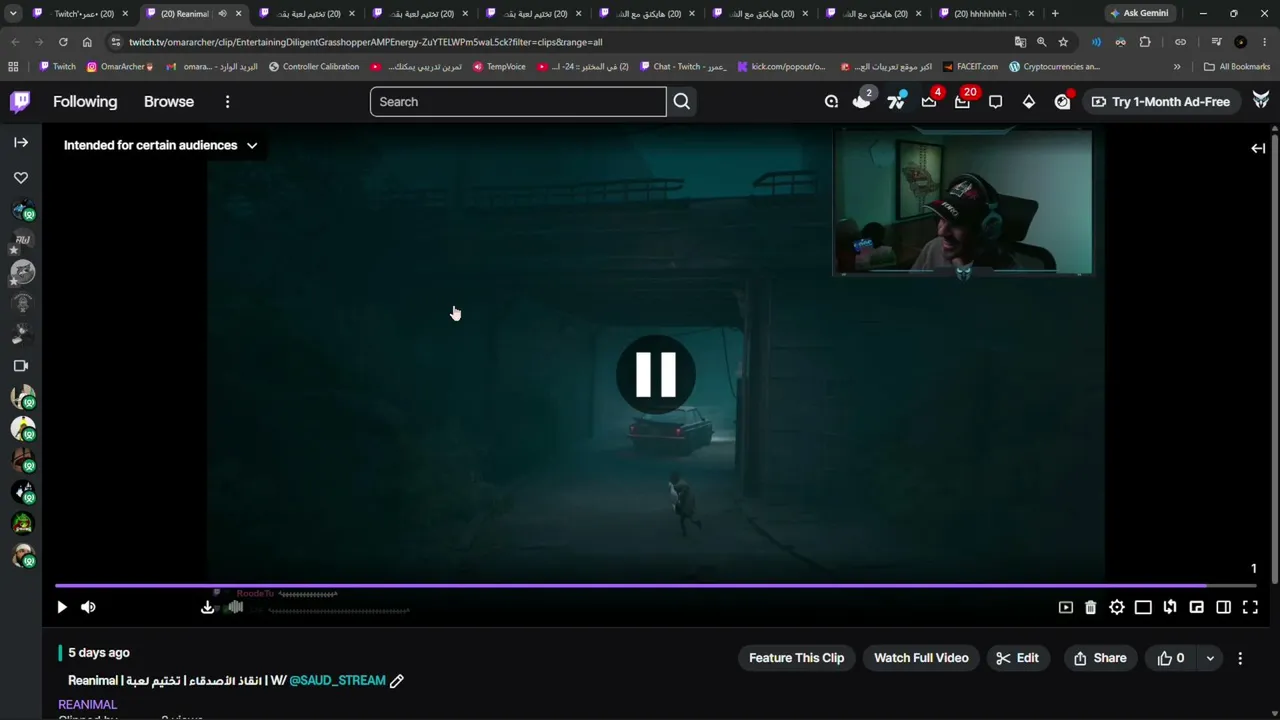1280x720 pixels.
Task: Open the Browse tab in Twitch nav
Action: coord(169,101)
